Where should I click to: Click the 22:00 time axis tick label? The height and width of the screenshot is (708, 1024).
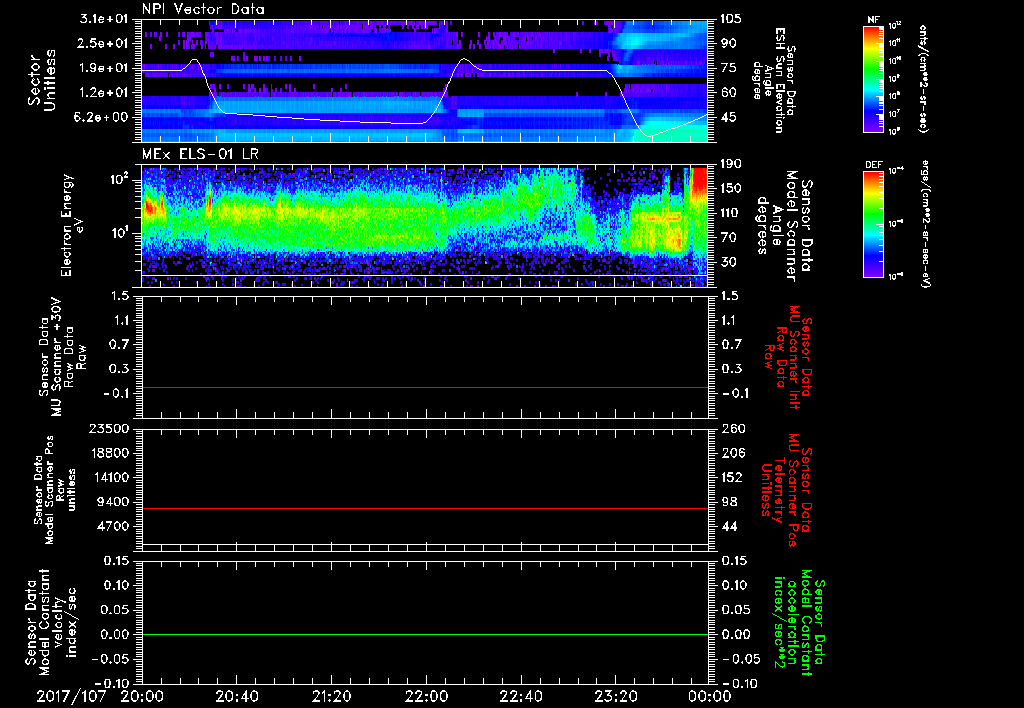point(425,696)
